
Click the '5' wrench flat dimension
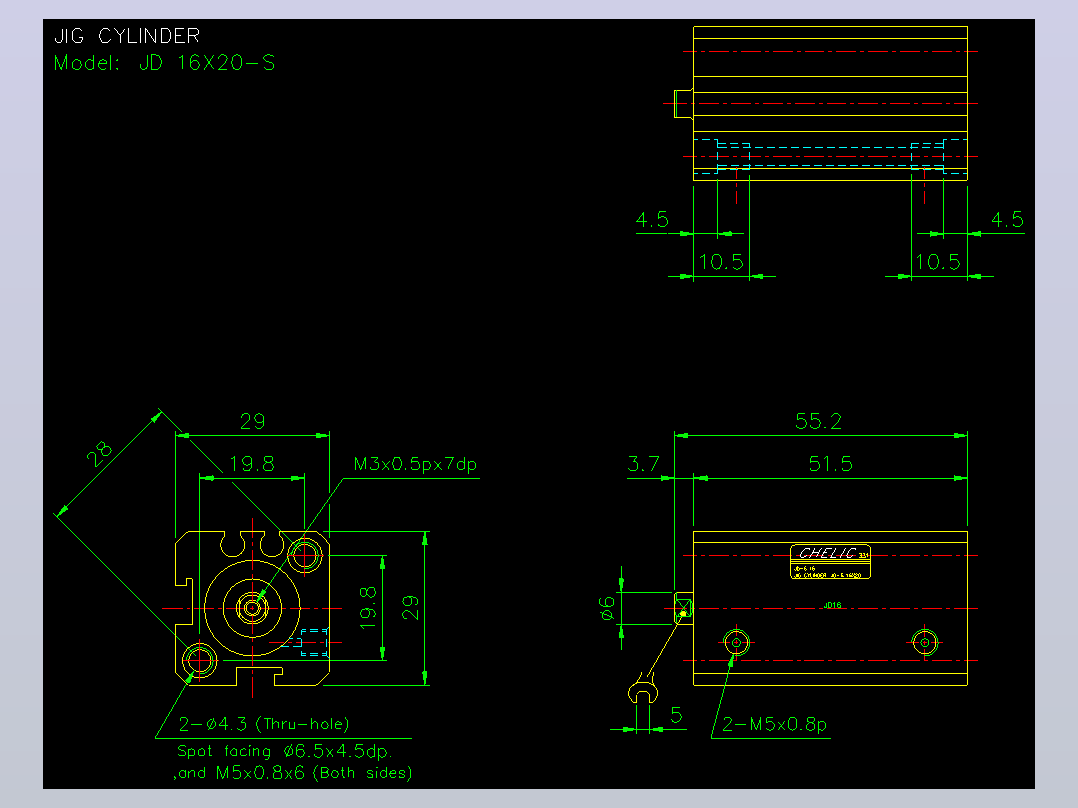676,715
